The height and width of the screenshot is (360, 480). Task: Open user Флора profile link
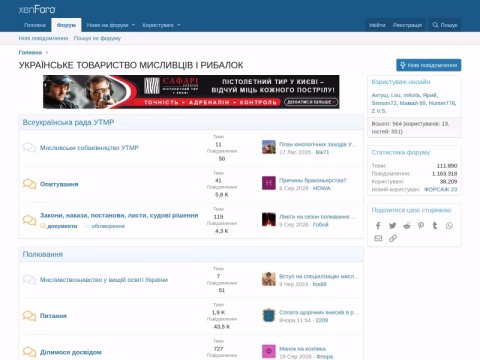coord(324,357)
